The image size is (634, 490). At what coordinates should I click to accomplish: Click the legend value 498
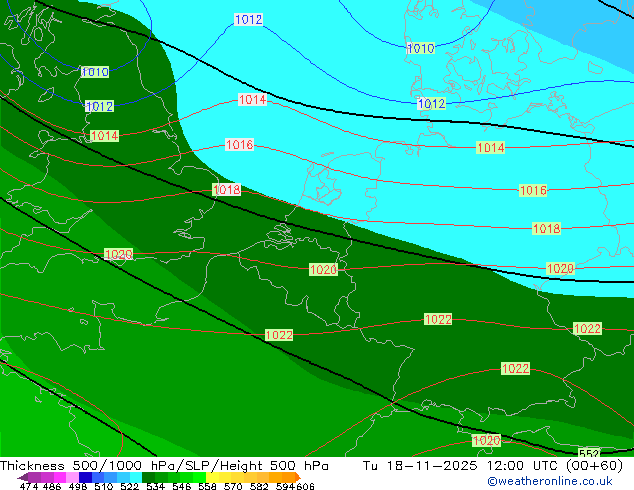(78, 486)
